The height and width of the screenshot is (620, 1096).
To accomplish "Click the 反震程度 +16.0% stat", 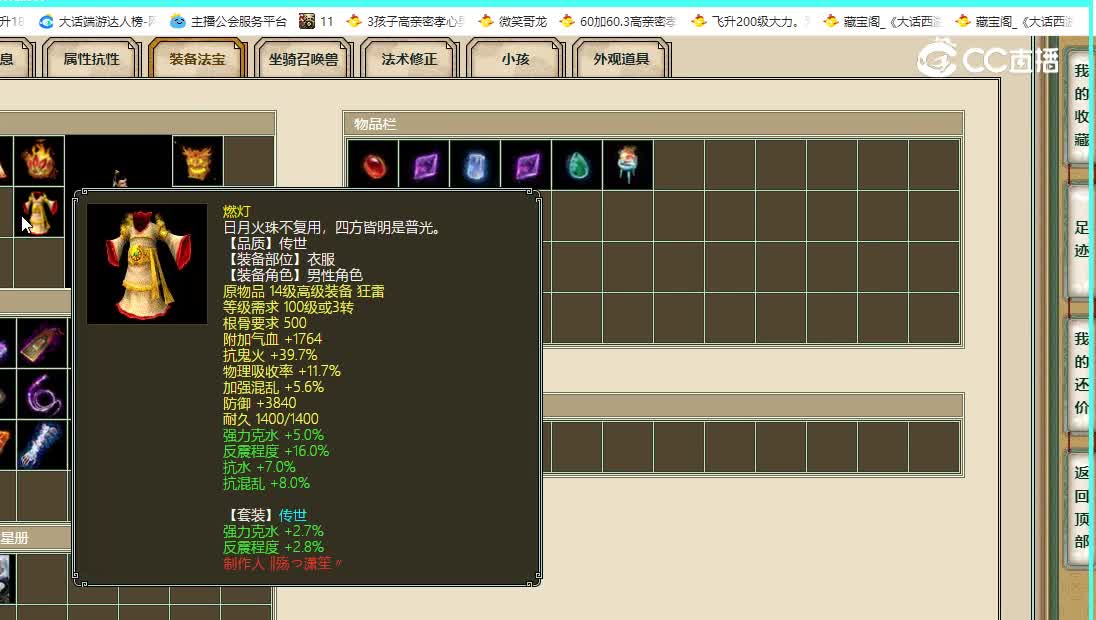I will (276, 452).
